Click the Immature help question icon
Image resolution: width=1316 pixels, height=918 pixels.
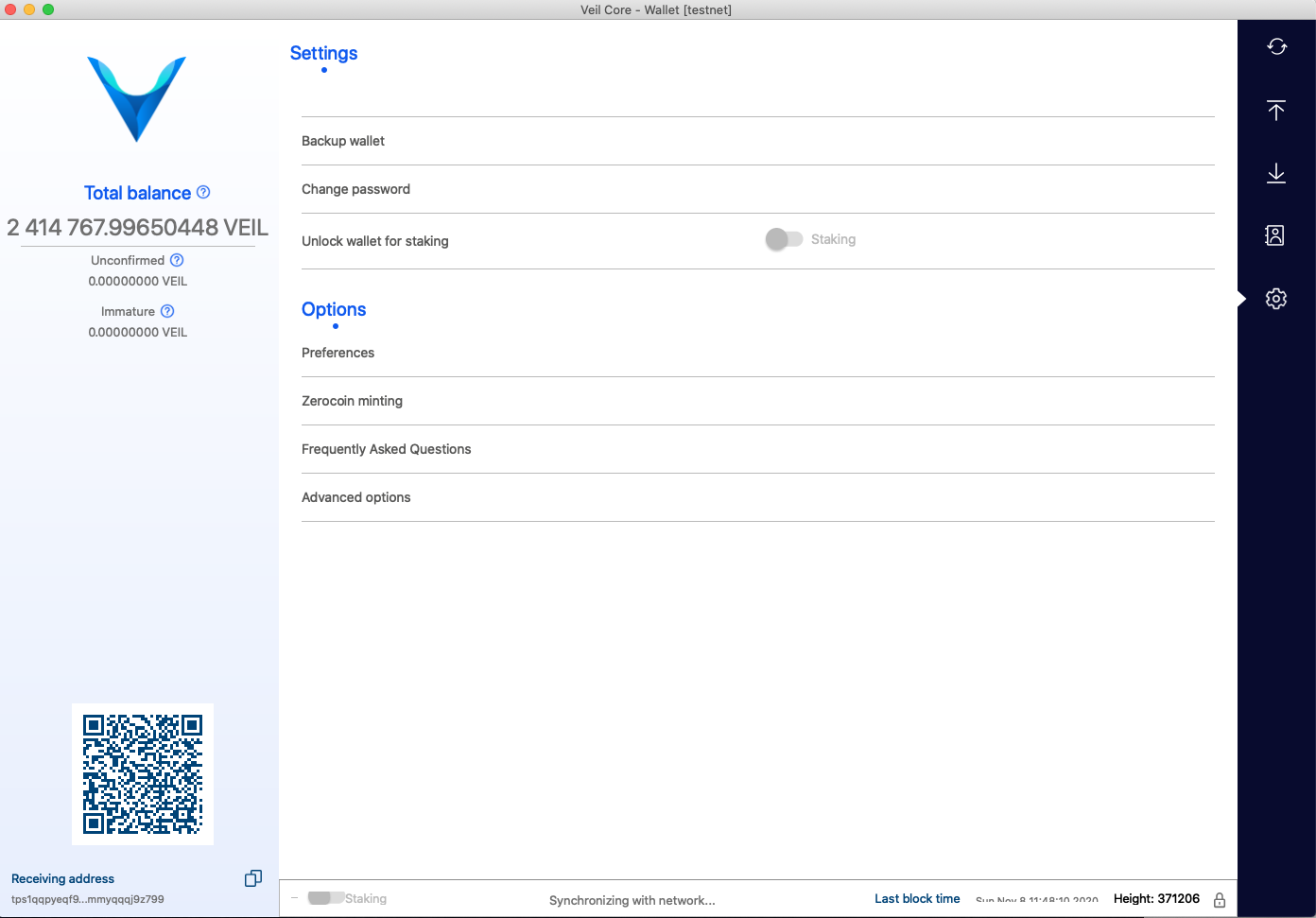point(167,311)
